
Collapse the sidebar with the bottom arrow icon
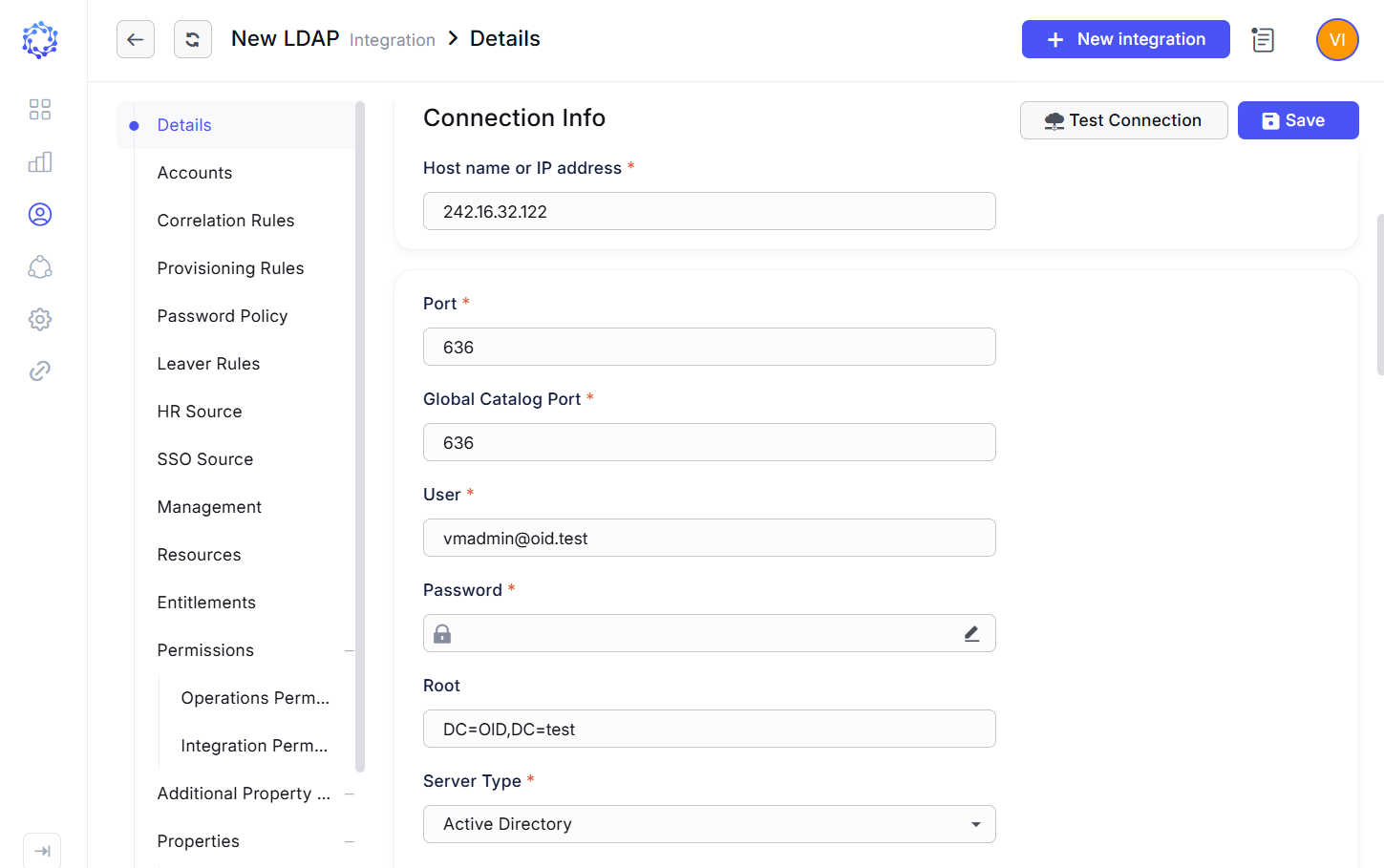click(x=42, y=849)
